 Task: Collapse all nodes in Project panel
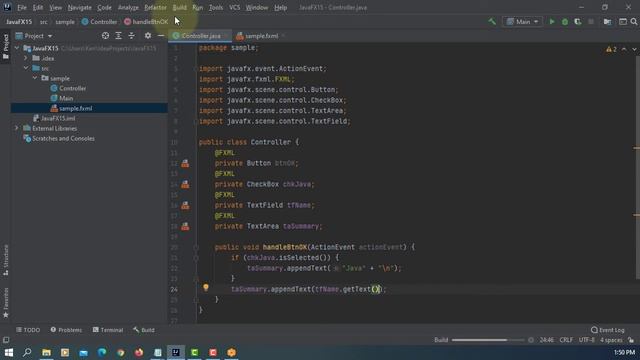131,36
